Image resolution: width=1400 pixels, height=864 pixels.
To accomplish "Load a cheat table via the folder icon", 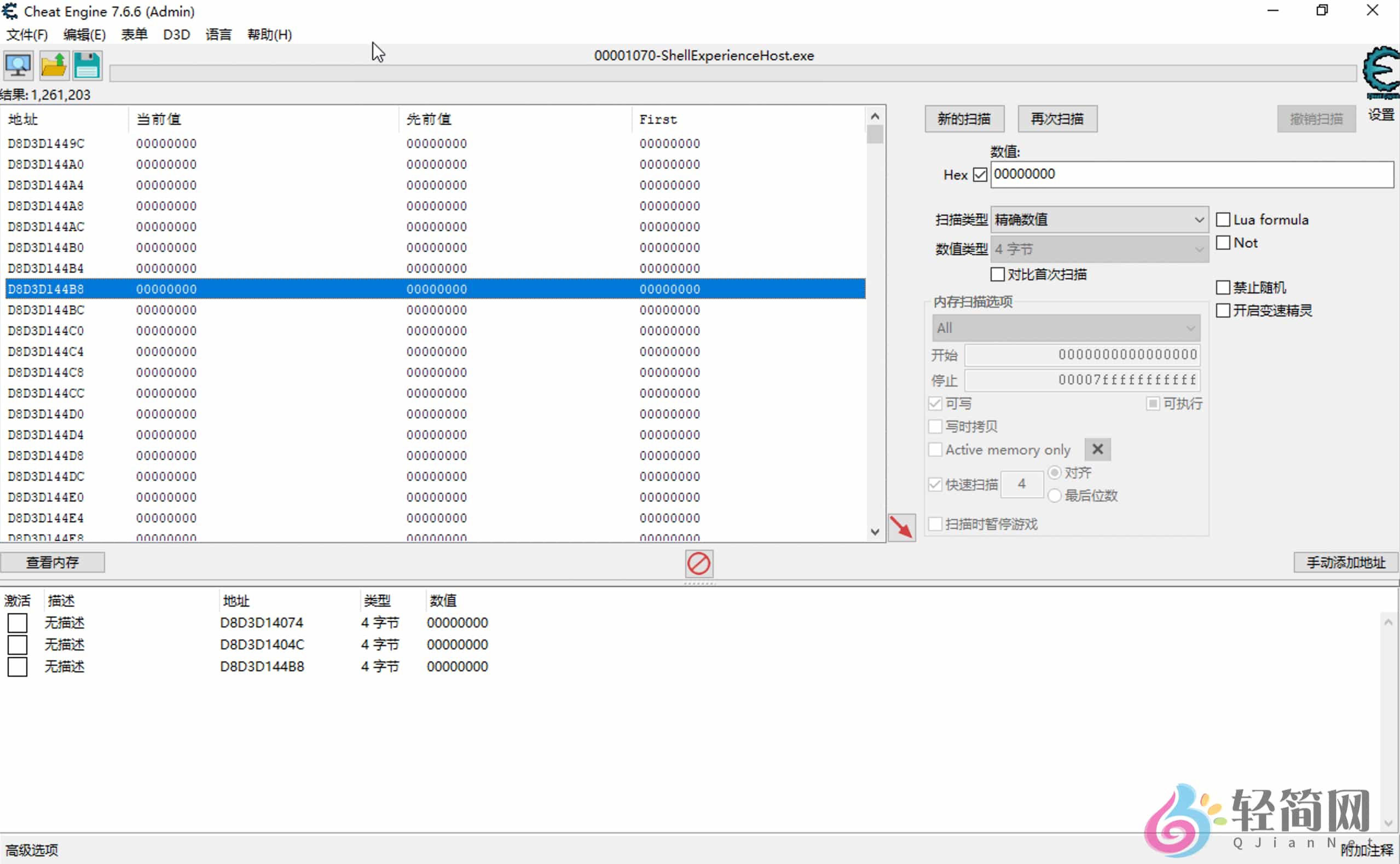I will (x=53, y=65).
